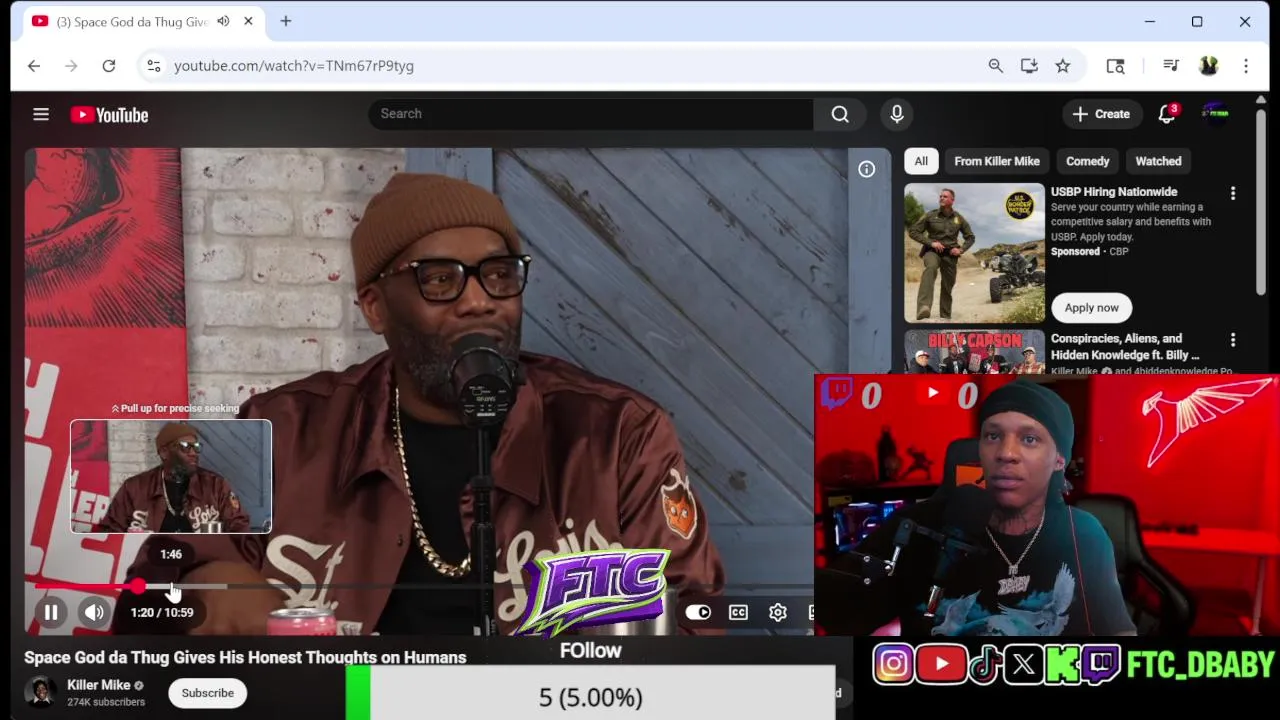Select the All filter chip
1280x720 pixels.
(921, 161)
